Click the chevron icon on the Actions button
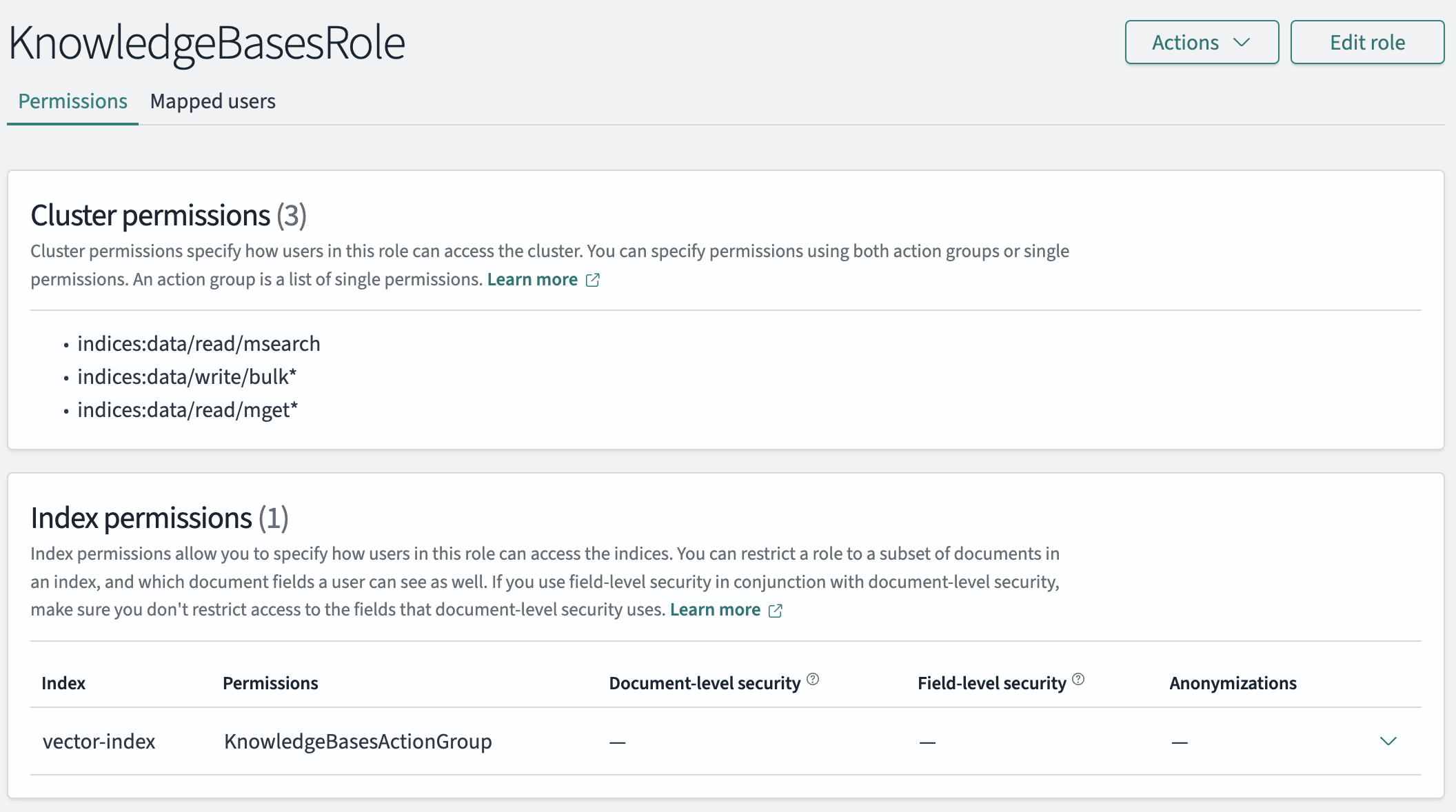This screenshot has width=1456, height=812. [x=1244, y=42]
